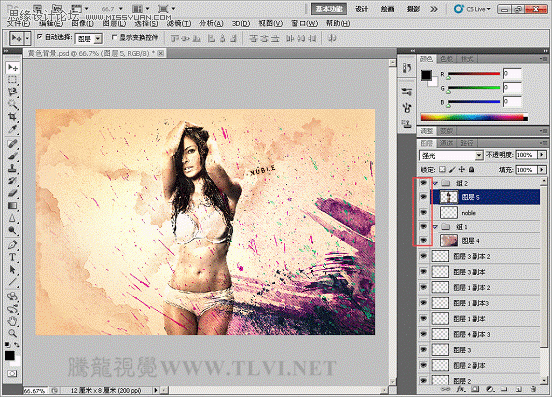The image size is (552, 397).
Task: Switch to the 绘画 workspace
Action: [387, 9]
